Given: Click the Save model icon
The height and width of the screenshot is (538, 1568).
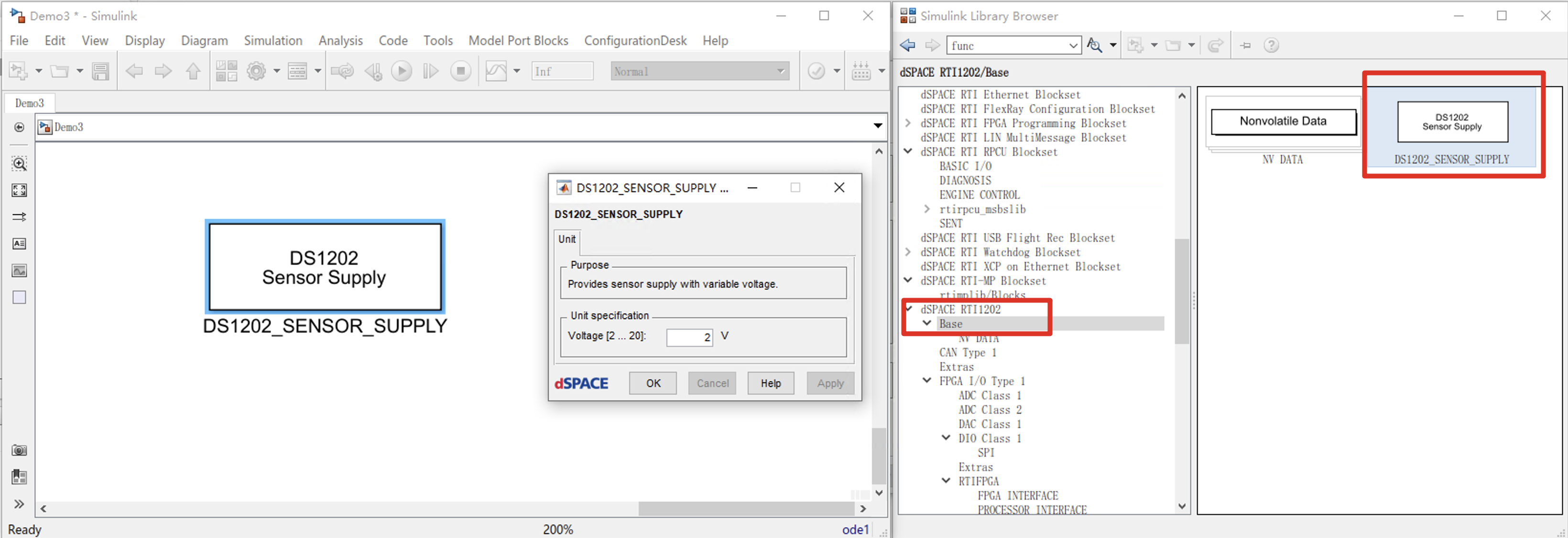Looking at the screenshot, I should 100,71.
